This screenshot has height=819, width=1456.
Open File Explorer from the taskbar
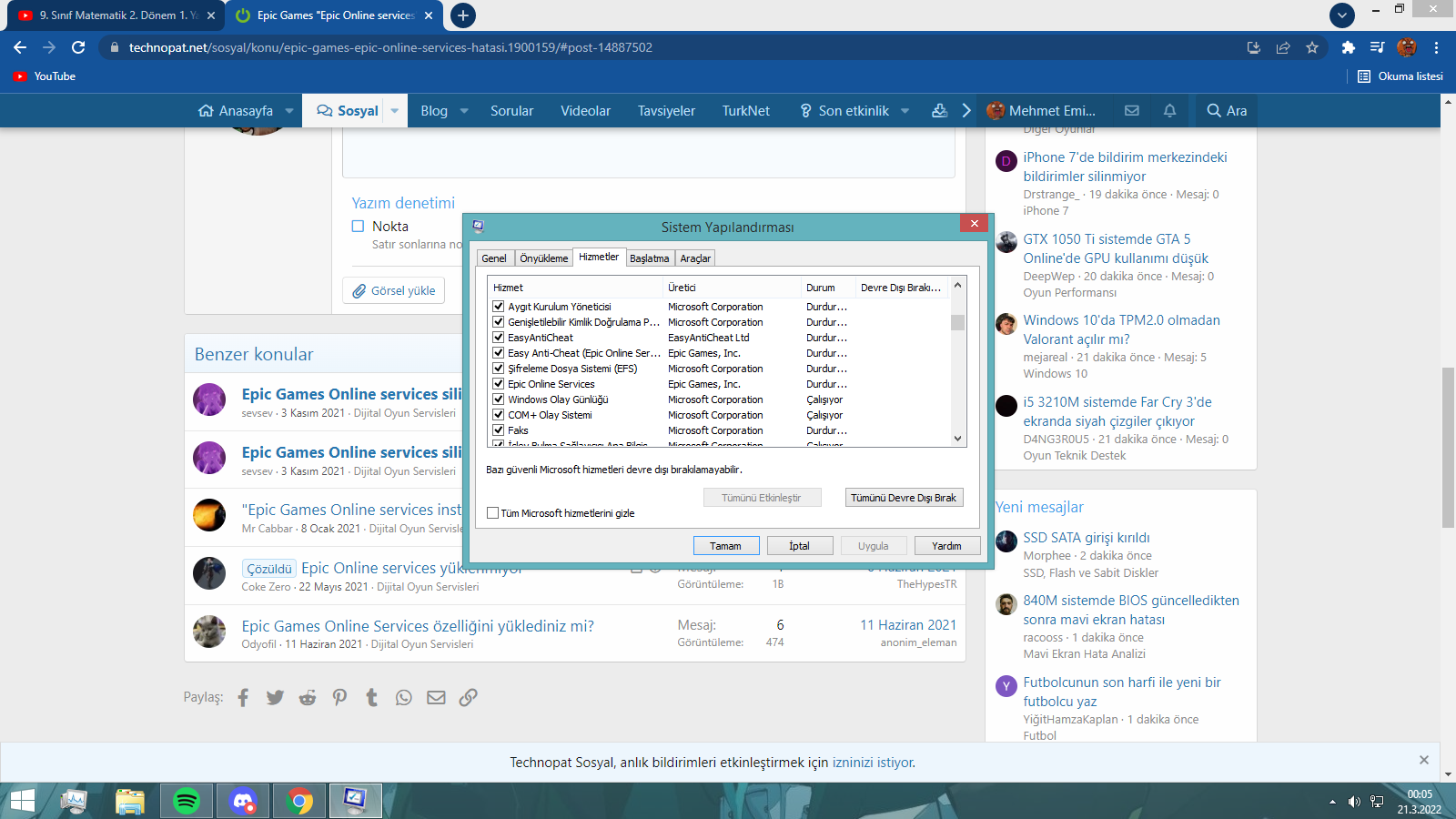[130, 801]
